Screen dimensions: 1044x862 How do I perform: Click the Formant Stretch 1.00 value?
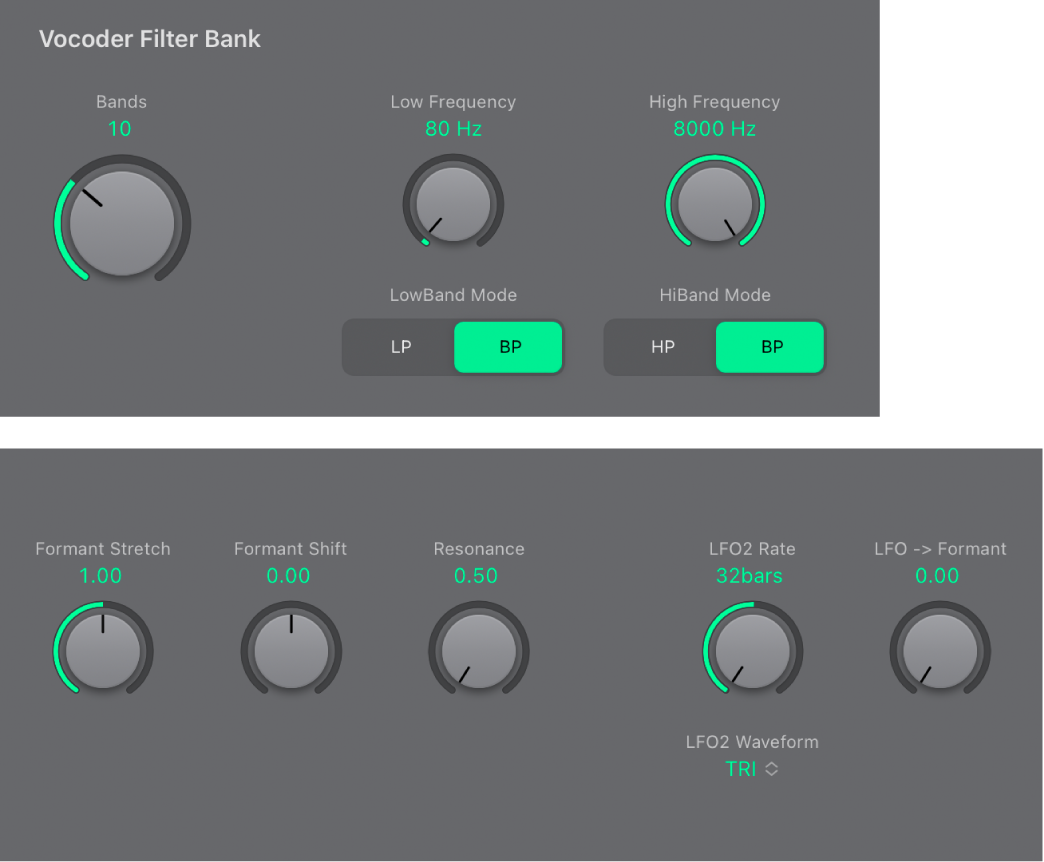103,576
